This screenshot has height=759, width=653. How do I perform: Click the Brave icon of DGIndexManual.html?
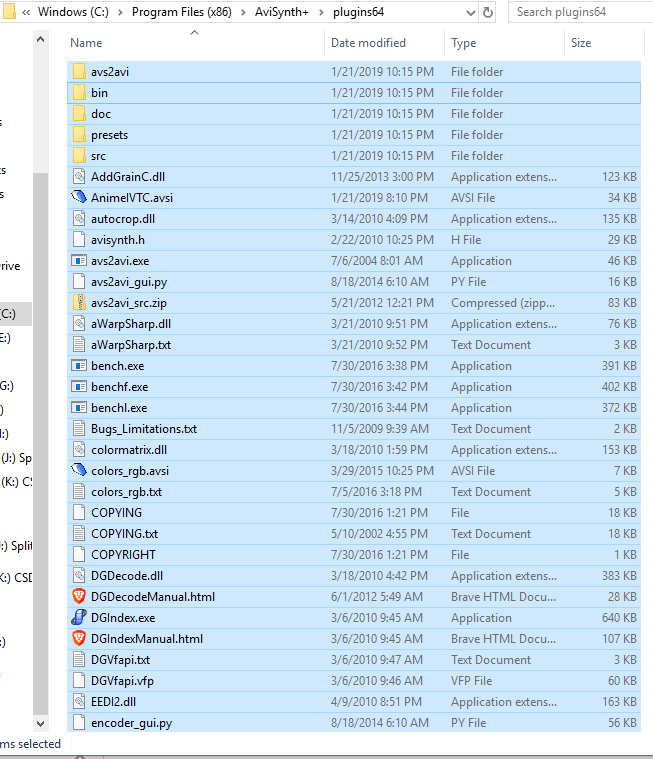[79, 638]
